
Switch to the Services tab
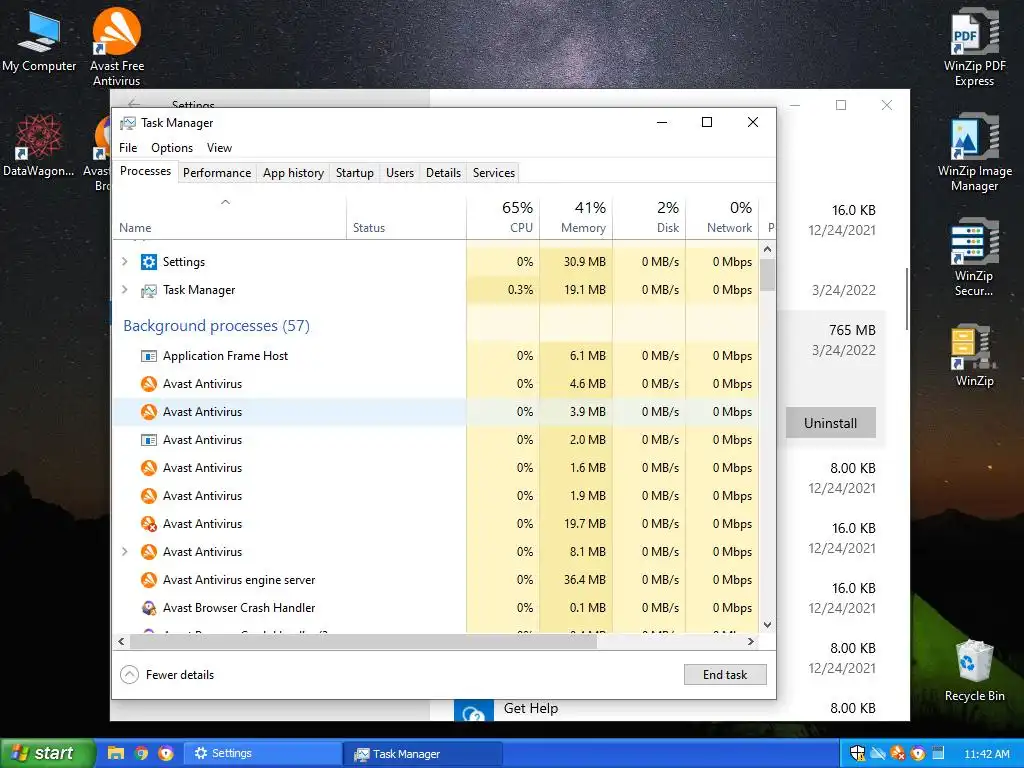coord(494,173)
